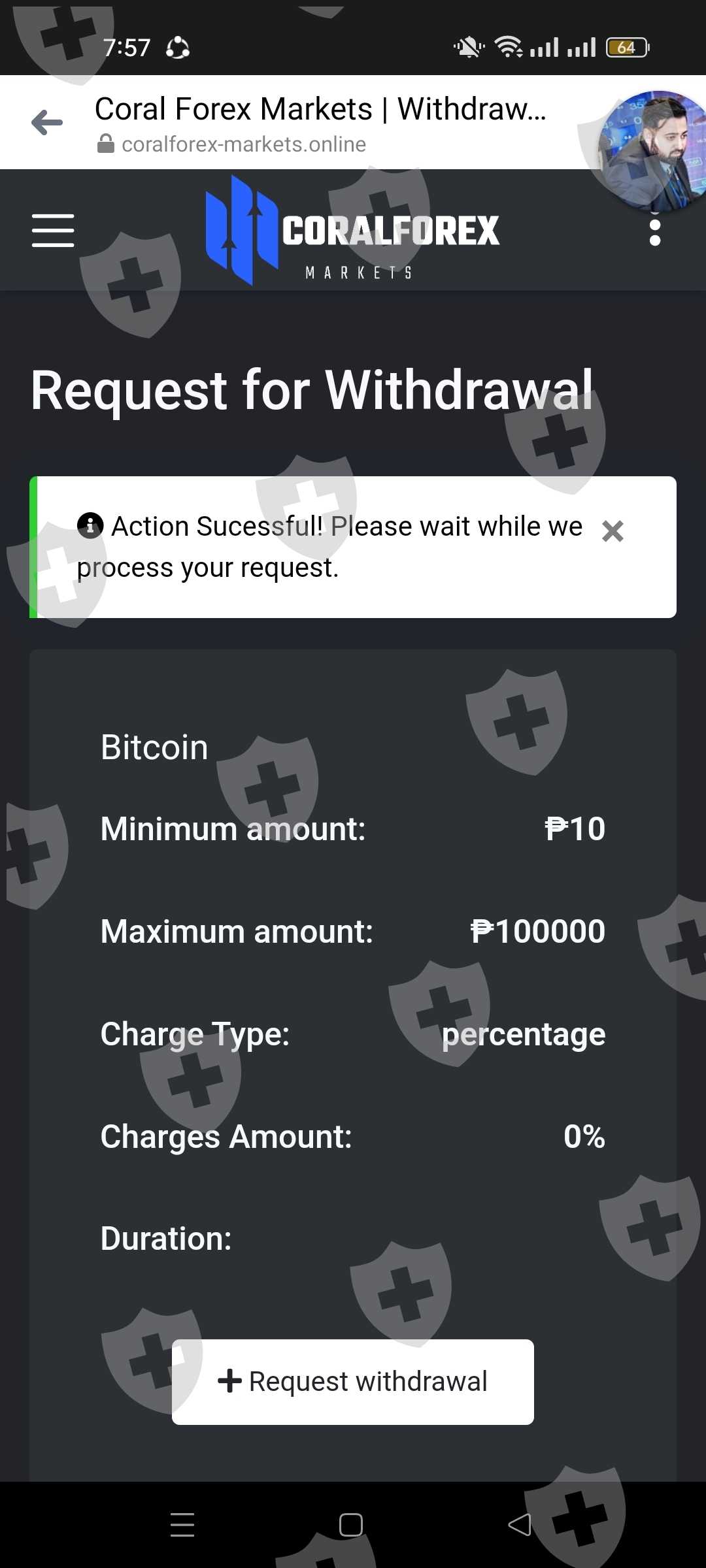This screenshot has height=1568, width=706.
Task: Tap the padlock site security icon
Action: [x=105, y=144]
